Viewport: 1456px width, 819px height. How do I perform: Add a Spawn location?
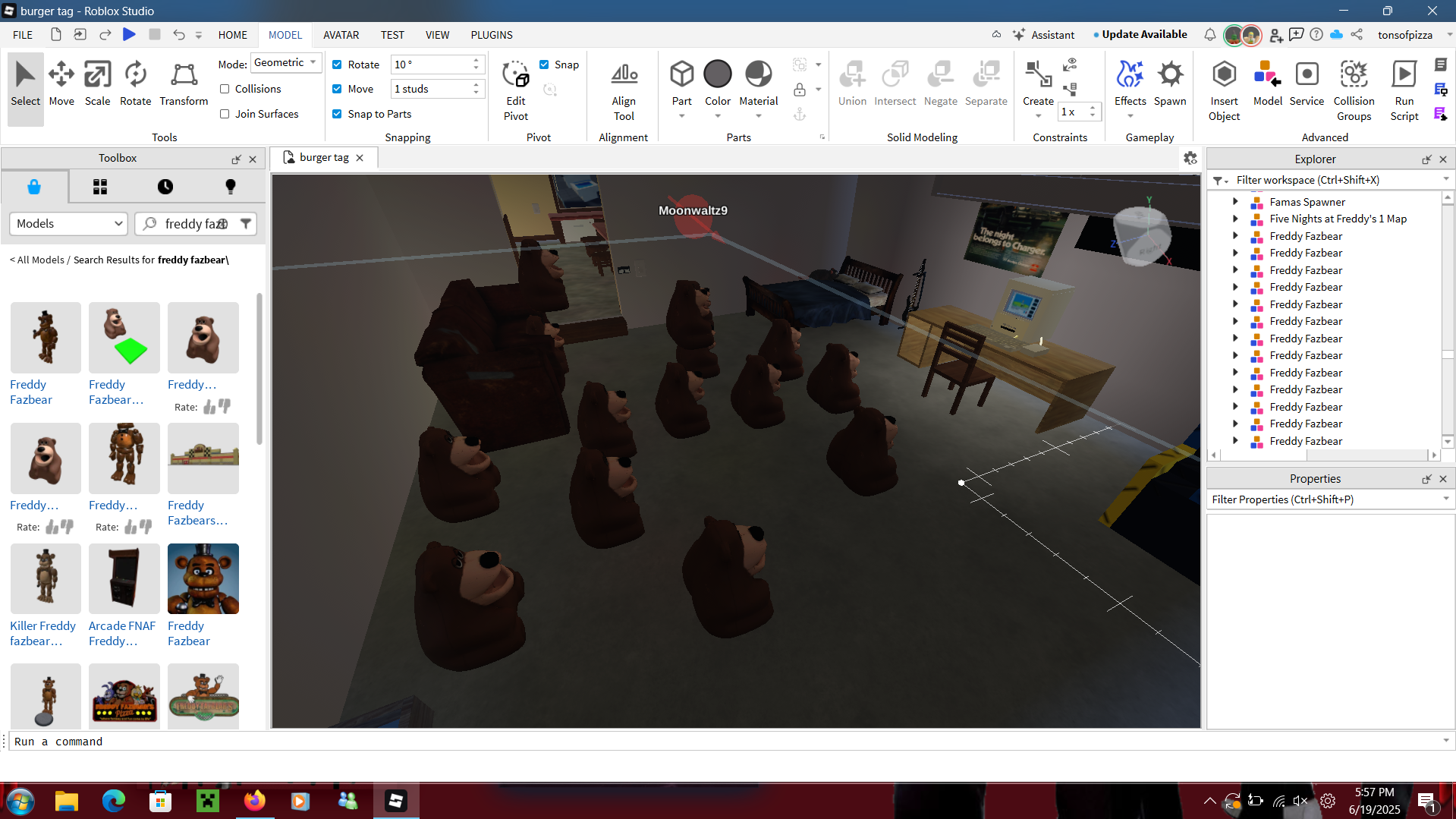coord(1170,83)
